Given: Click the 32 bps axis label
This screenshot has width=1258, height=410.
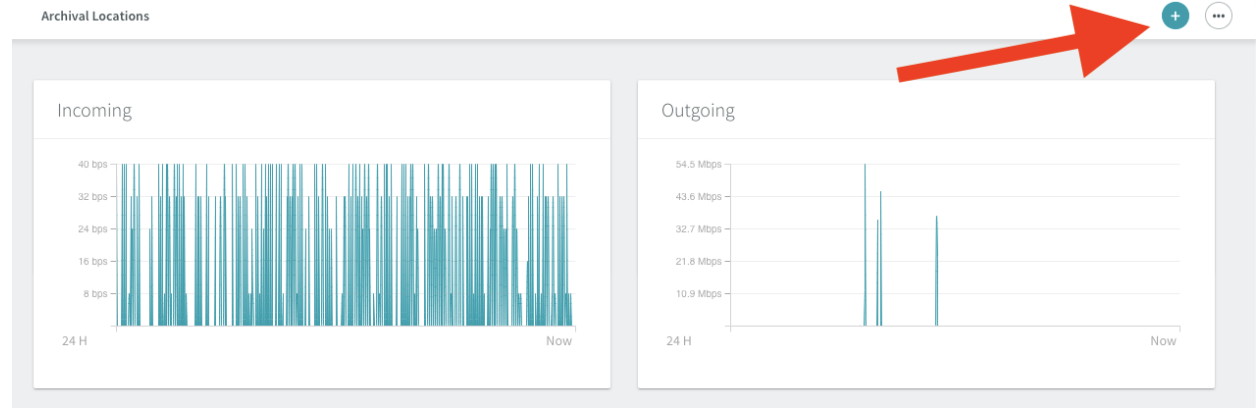Looking at the screenshot, I should pos(92,197).
